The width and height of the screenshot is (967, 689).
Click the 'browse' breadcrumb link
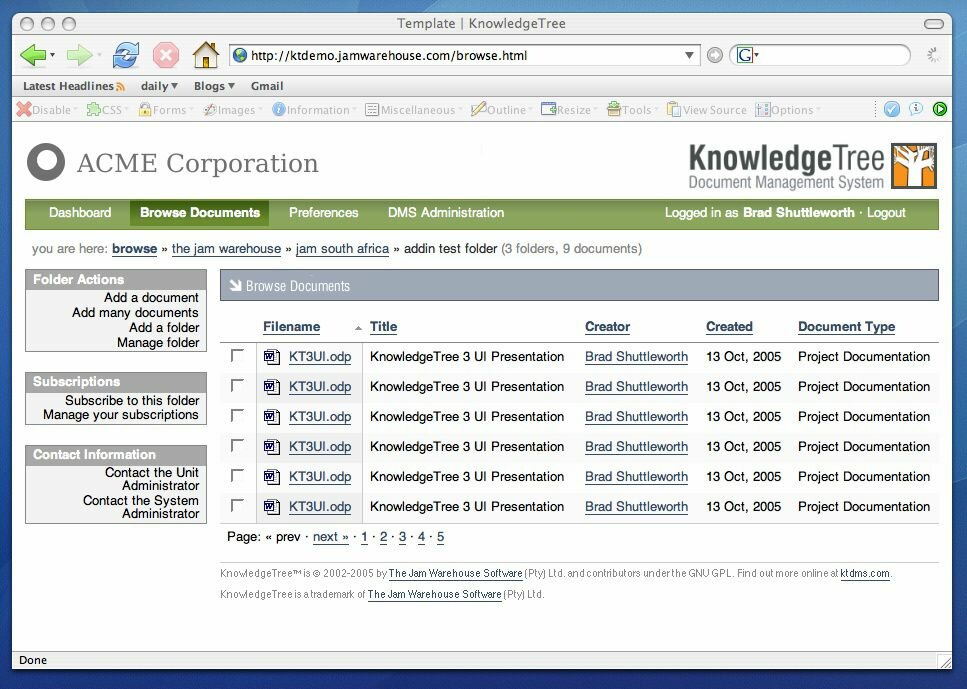point(134,249)
